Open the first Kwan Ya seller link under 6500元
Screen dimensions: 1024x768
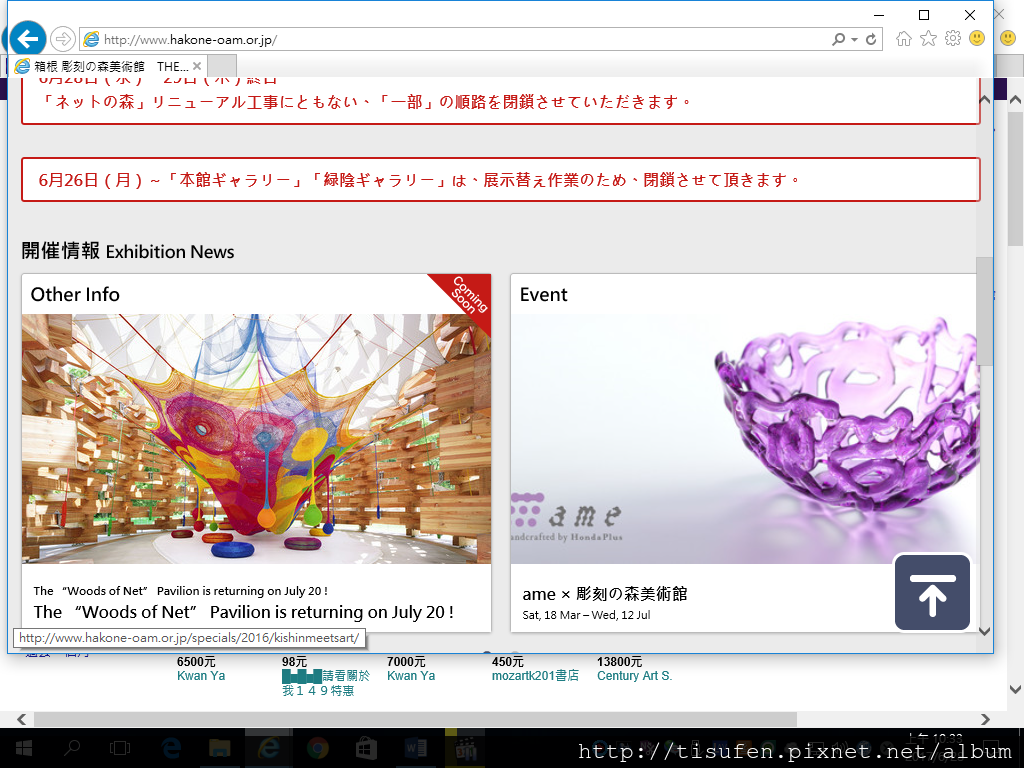point(201,676)
